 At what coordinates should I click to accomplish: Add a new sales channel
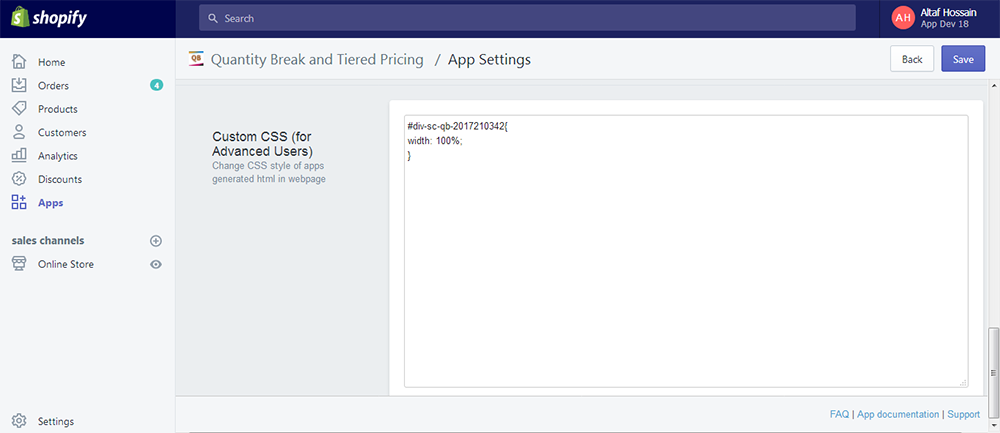pyautogui.click(x=155, y=241)
